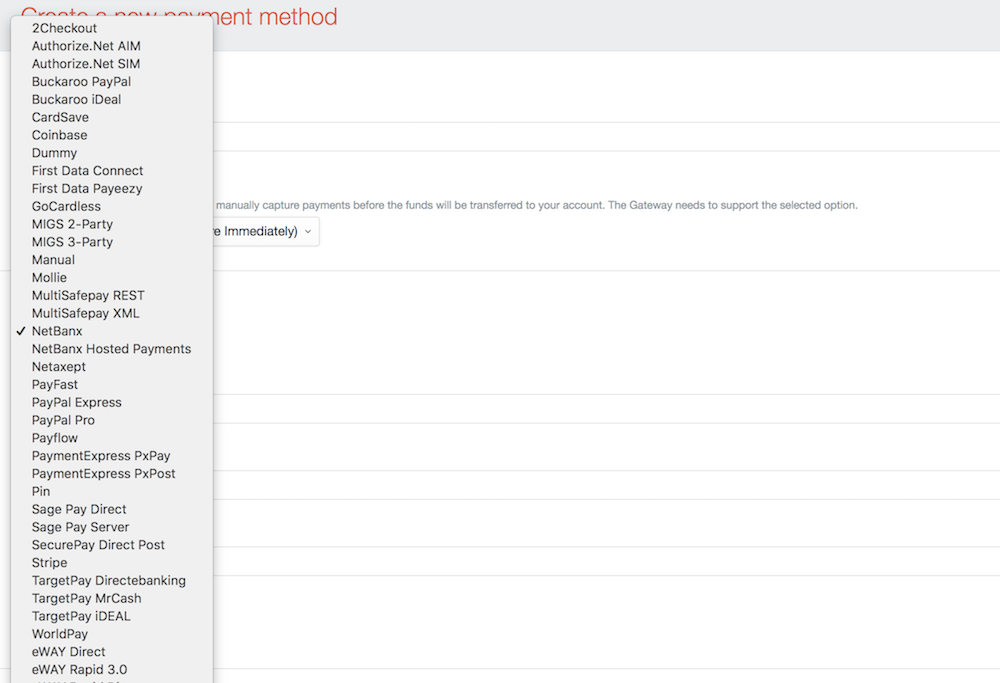The height and width of the screenshot is (683, 1000).
Task: Choose PayPal Express gateway option
Action: coord(112,403)
